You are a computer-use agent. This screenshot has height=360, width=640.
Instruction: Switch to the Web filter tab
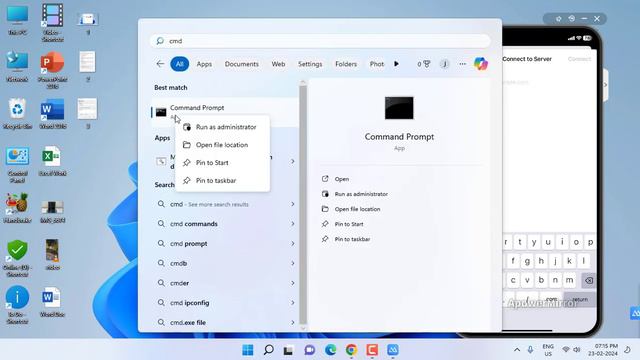[278, 64]
